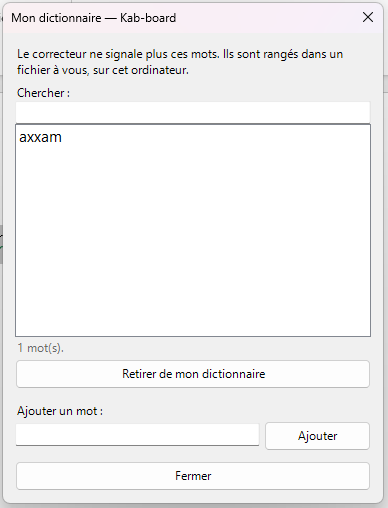Click the 1 mot(s). count label
The image size is (388, 508).
[x=41, y=348]
